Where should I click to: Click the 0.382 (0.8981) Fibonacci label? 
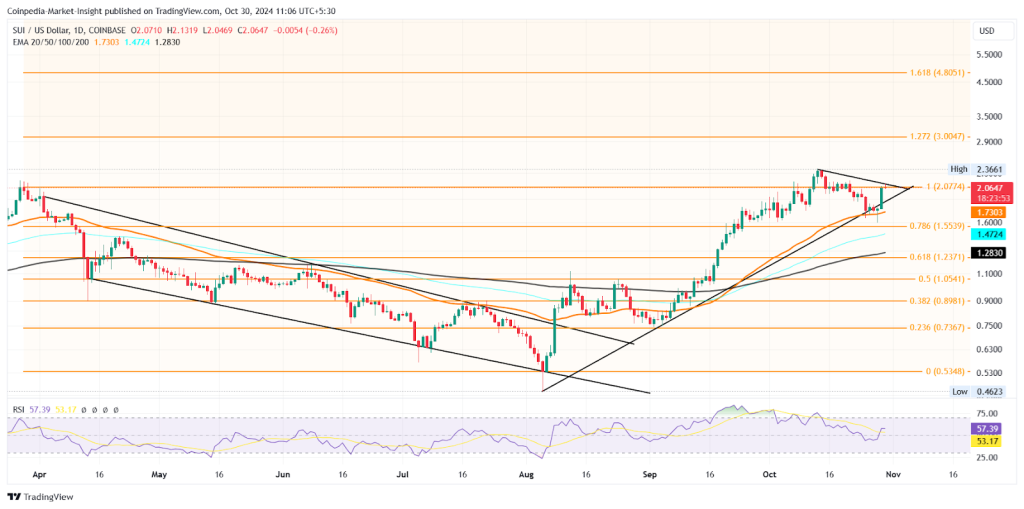point(937,301)
